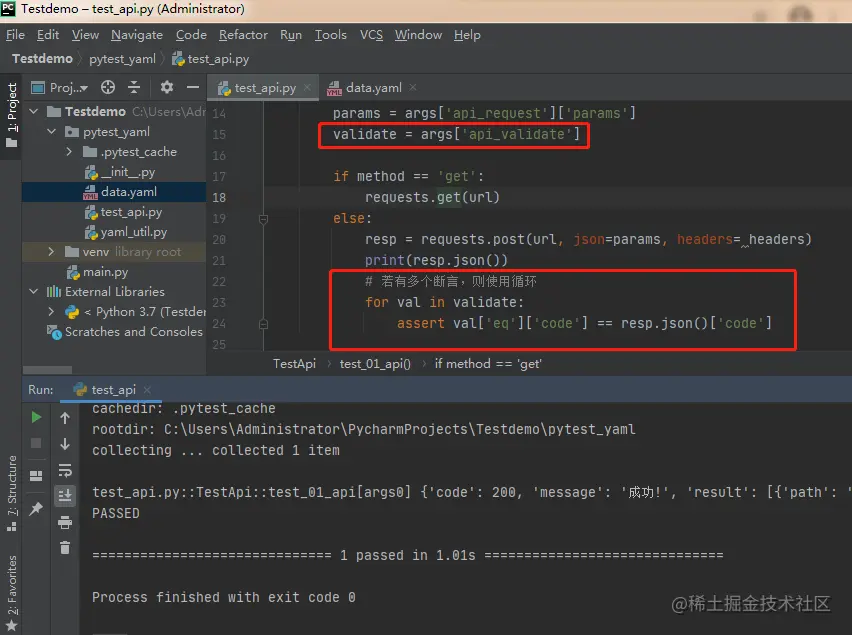Click test_01_api() in editor breadcrumb
The height and width of the screenshot is (635, 852).
(x=375, y=363)
